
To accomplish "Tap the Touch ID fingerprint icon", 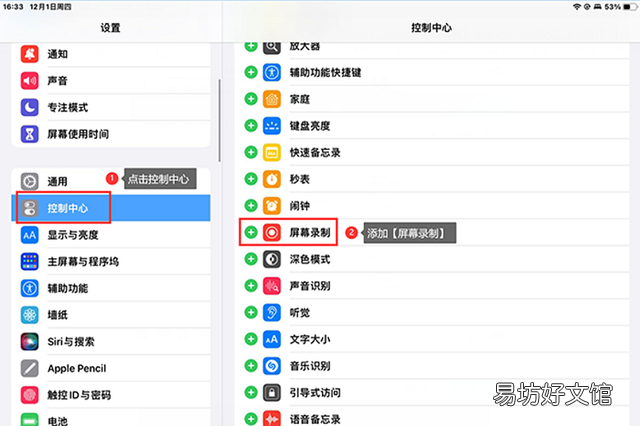I will [29, 395].
